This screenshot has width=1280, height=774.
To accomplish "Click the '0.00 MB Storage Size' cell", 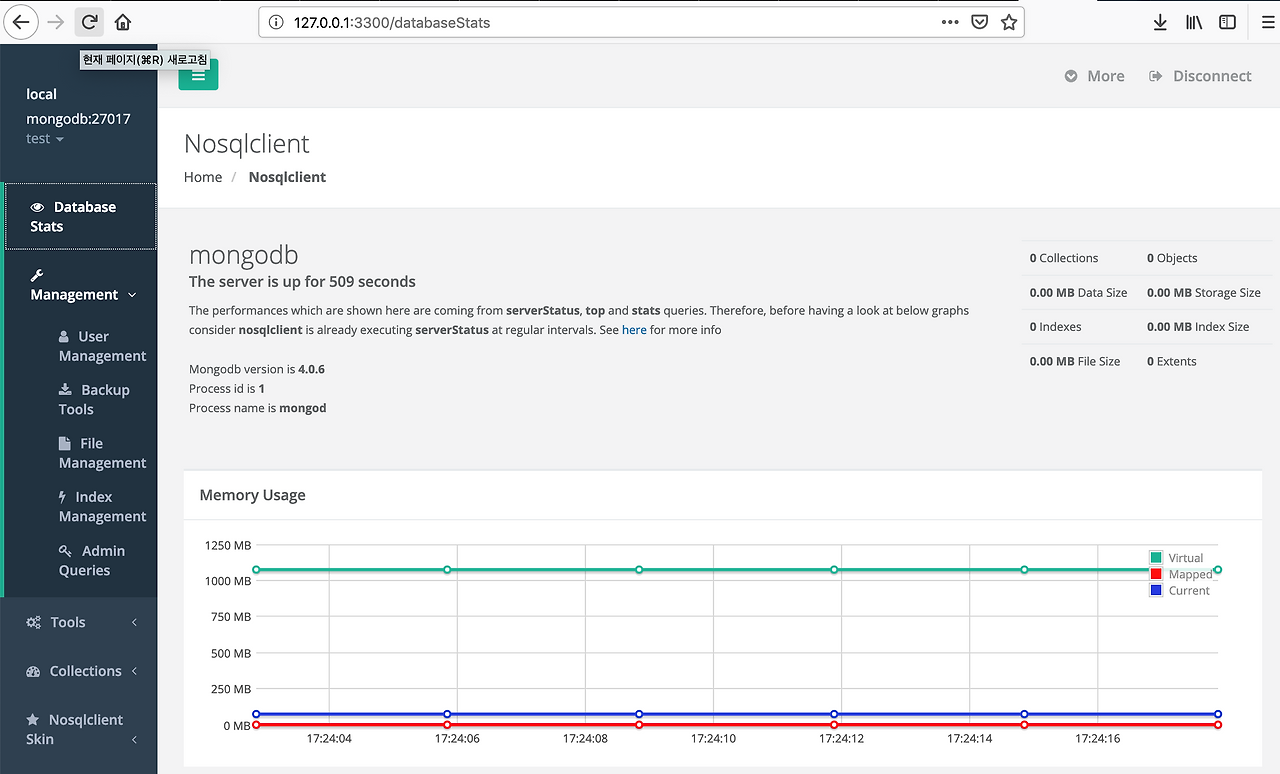I will [1204, 293].
